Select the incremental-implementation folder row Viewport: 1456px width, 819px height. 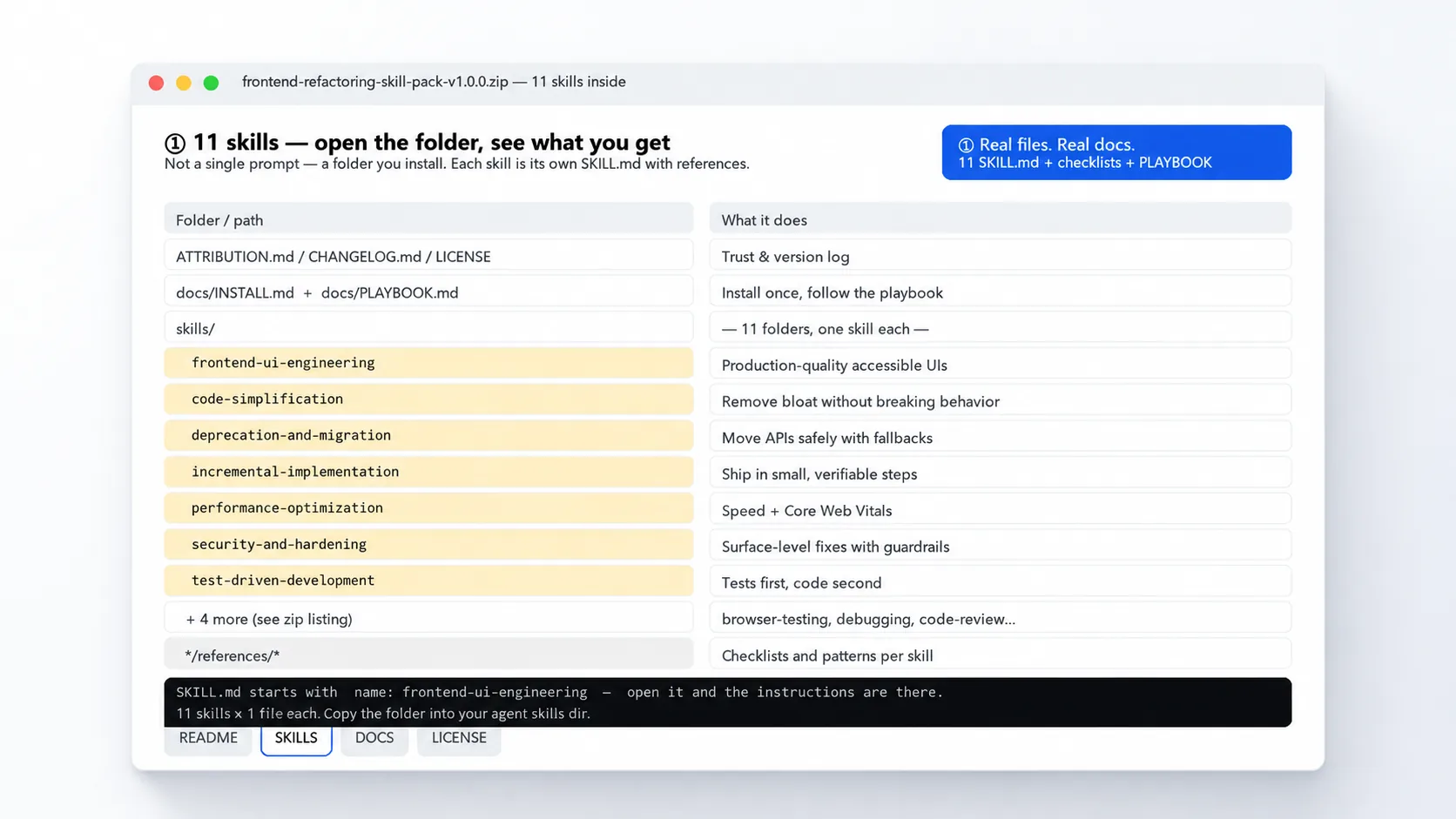click(x=428, y=472)
